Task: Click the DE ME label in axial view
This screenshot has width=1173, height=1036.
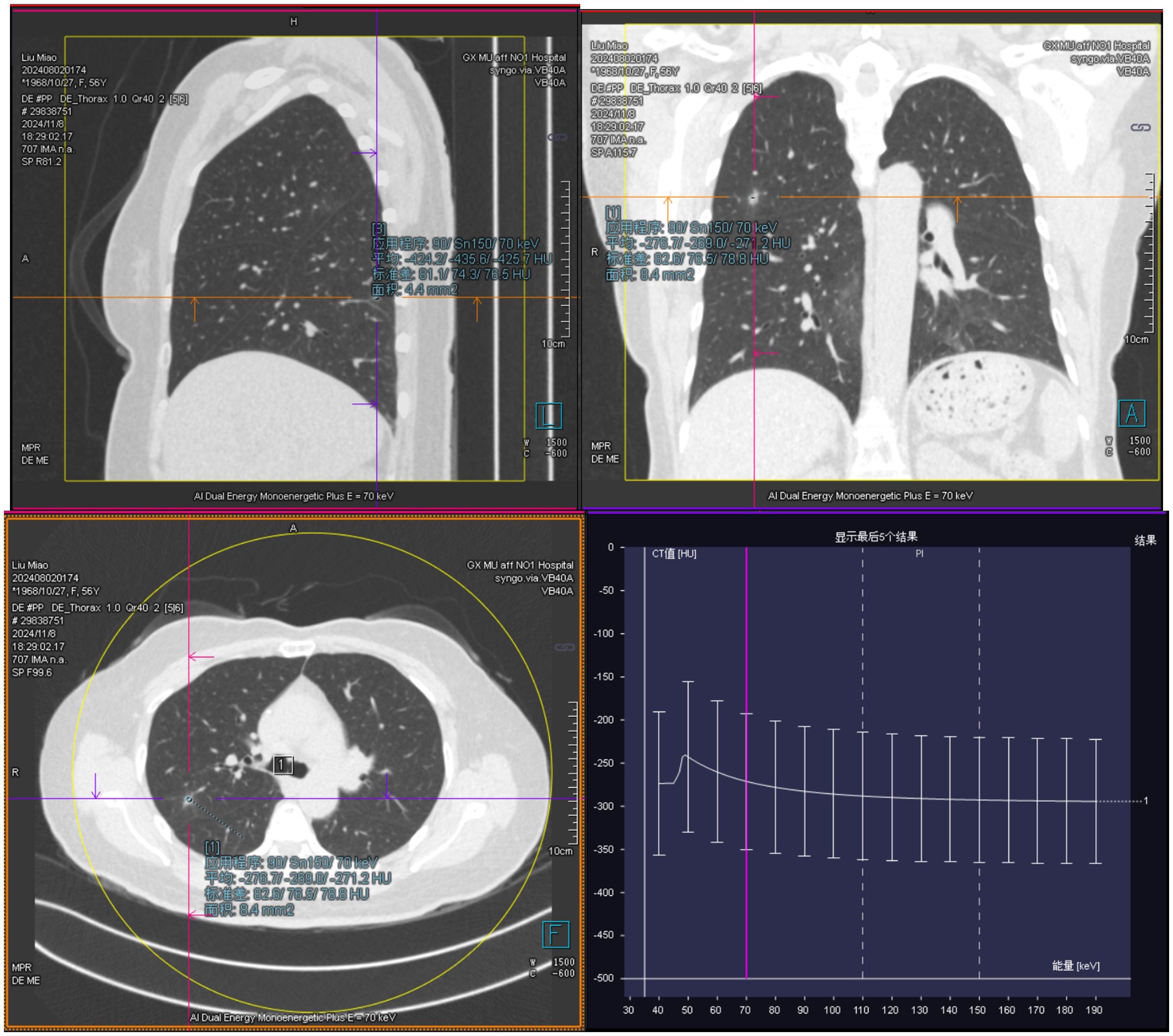Action: click(x=26, y=980)
